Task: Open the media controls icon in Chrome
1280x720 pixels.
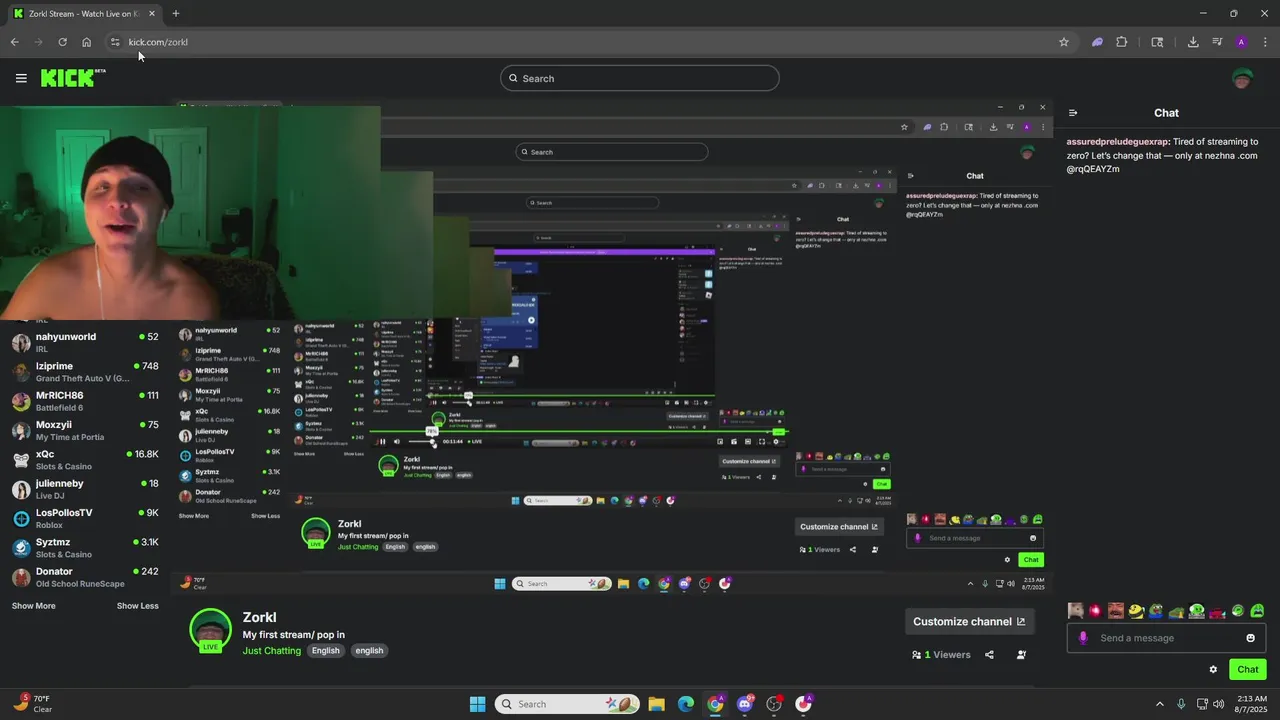Action: click(1217, 42)
